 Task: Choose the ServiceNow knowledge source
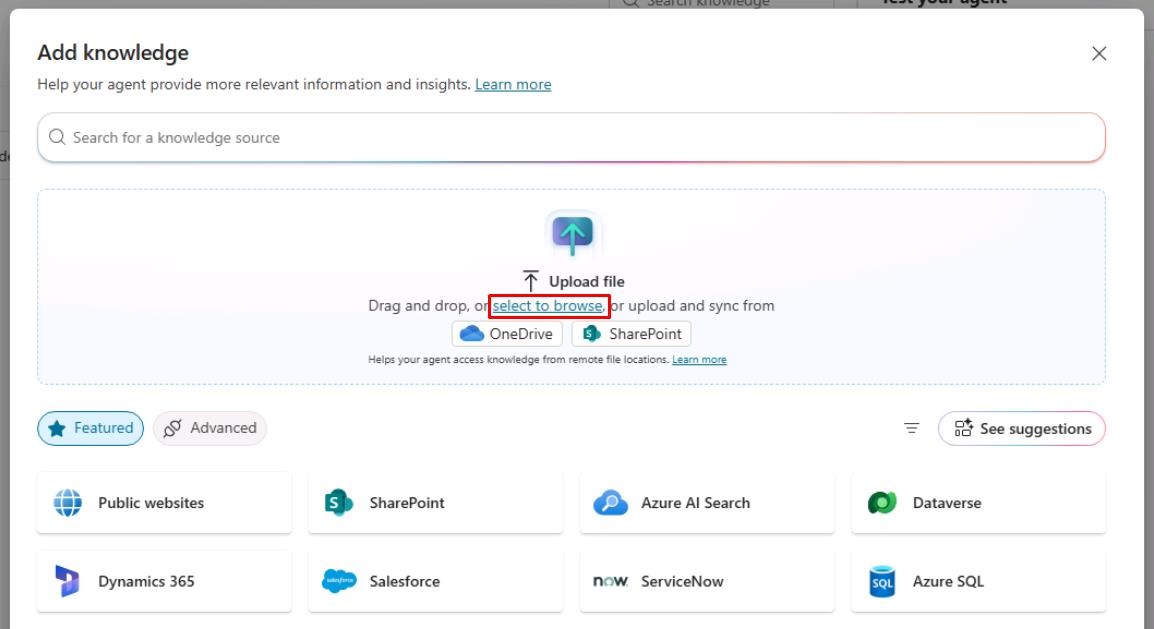(x=707, y=581)
